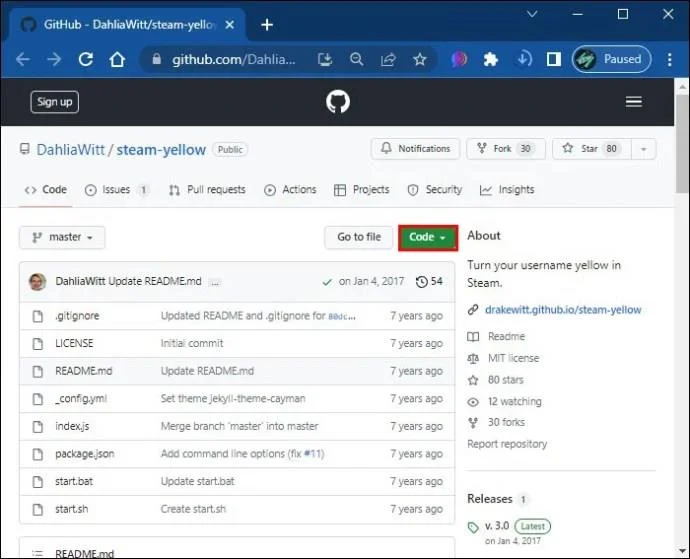Screen dimensions: 690x559
Task: Bookmark this page with star icon
Action: click(420, 59)
